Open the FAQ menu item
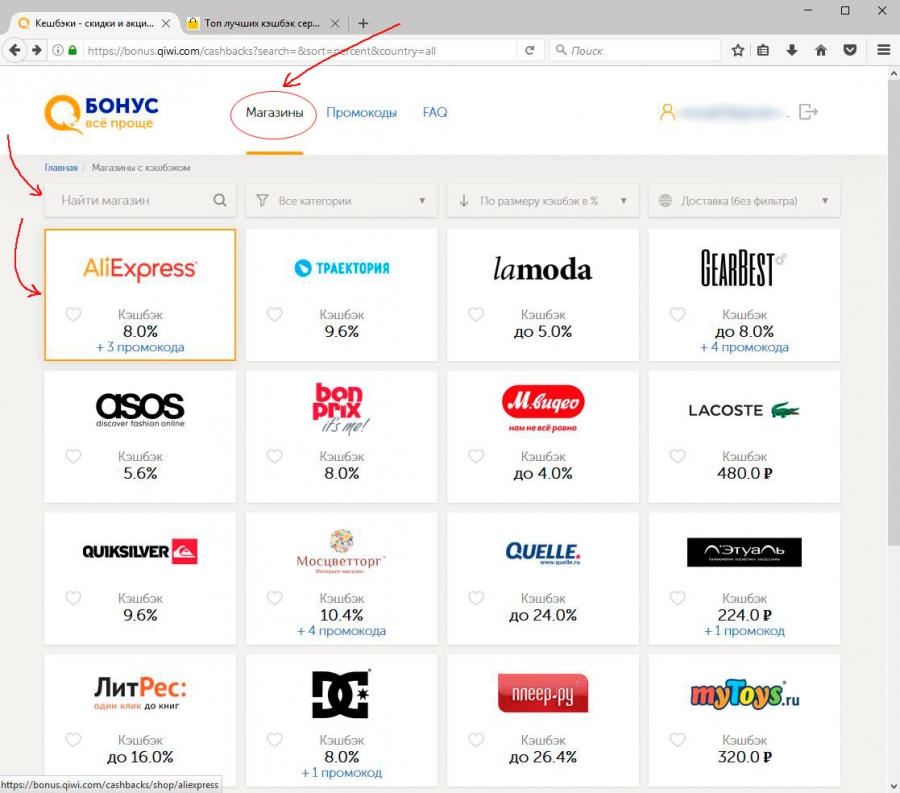Image resolution: width=900 pixels, height=793 pixels. point(435,112)
